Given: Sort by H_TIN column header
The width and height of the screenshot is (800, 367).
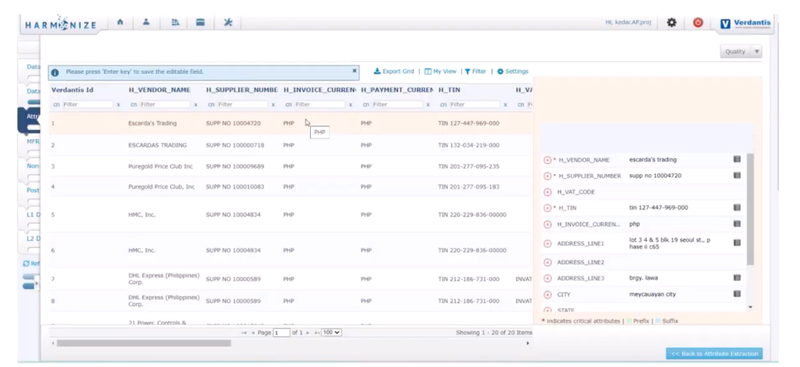Looking at the screenshot, I should click(449, 90).
